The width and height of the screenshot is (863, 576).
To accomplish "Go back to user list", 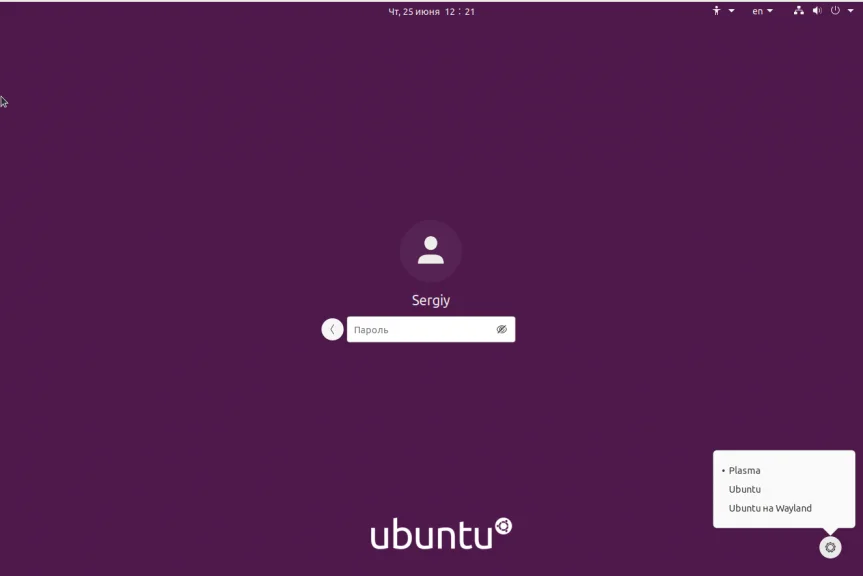I will coord(332,329).
